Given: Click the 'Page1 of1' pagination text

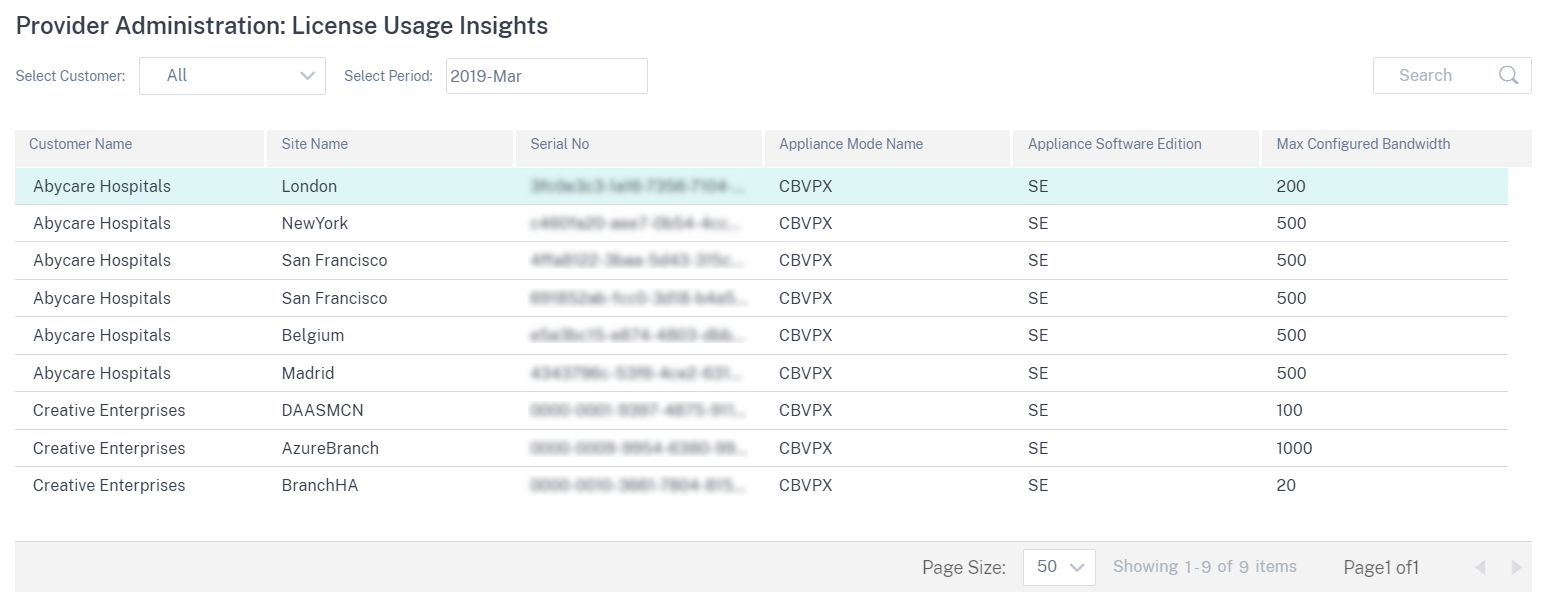Looking at the screenshot, I should pyautogui.click(x=1381, y=568).
